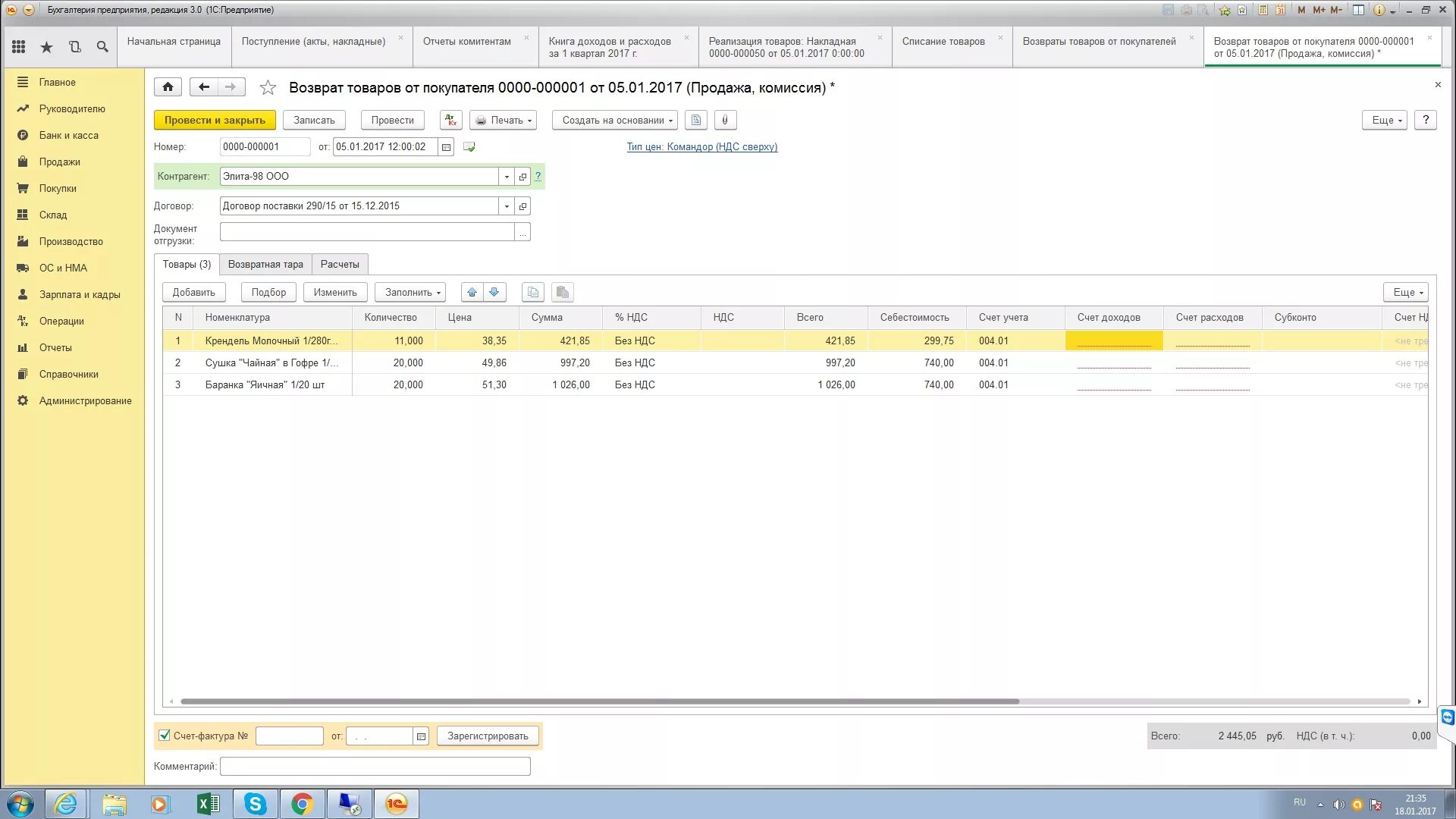Click the Сумма cell 997,20
The height and width of the screenshot is (819, 1456).
click(x=560, y=363)
